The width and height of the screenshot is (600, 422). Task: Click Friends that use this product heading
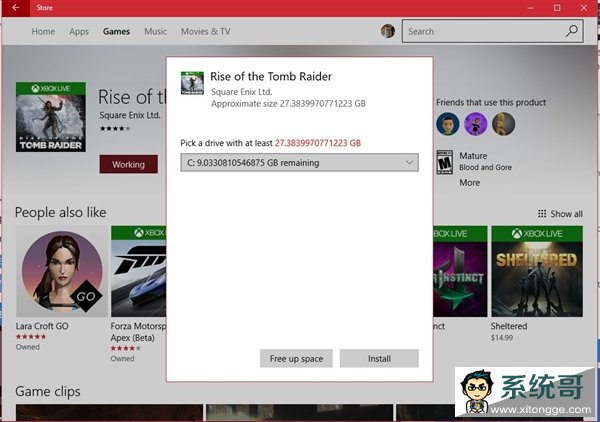click(491, 102)
